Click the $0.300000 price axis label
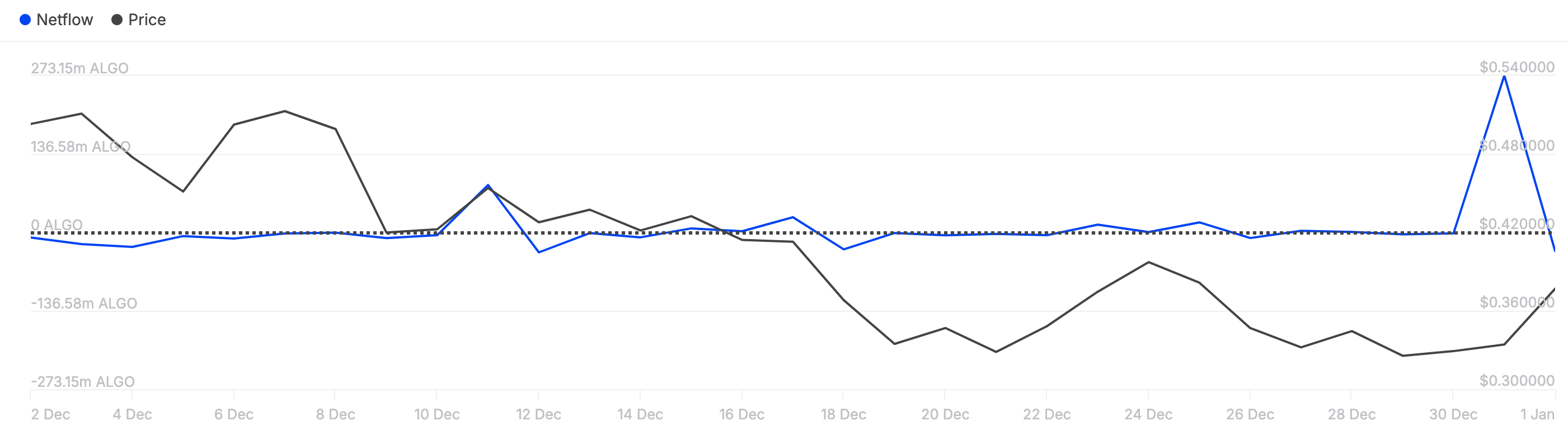 1517,381
